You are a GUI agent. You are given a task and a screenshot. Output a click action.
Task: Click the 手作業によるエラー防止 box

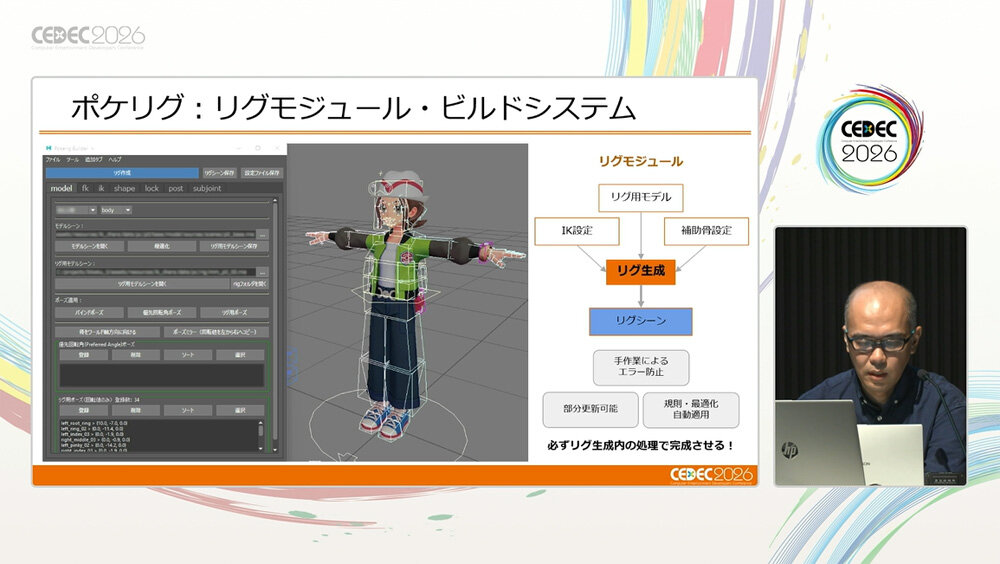tap(641, 367)
